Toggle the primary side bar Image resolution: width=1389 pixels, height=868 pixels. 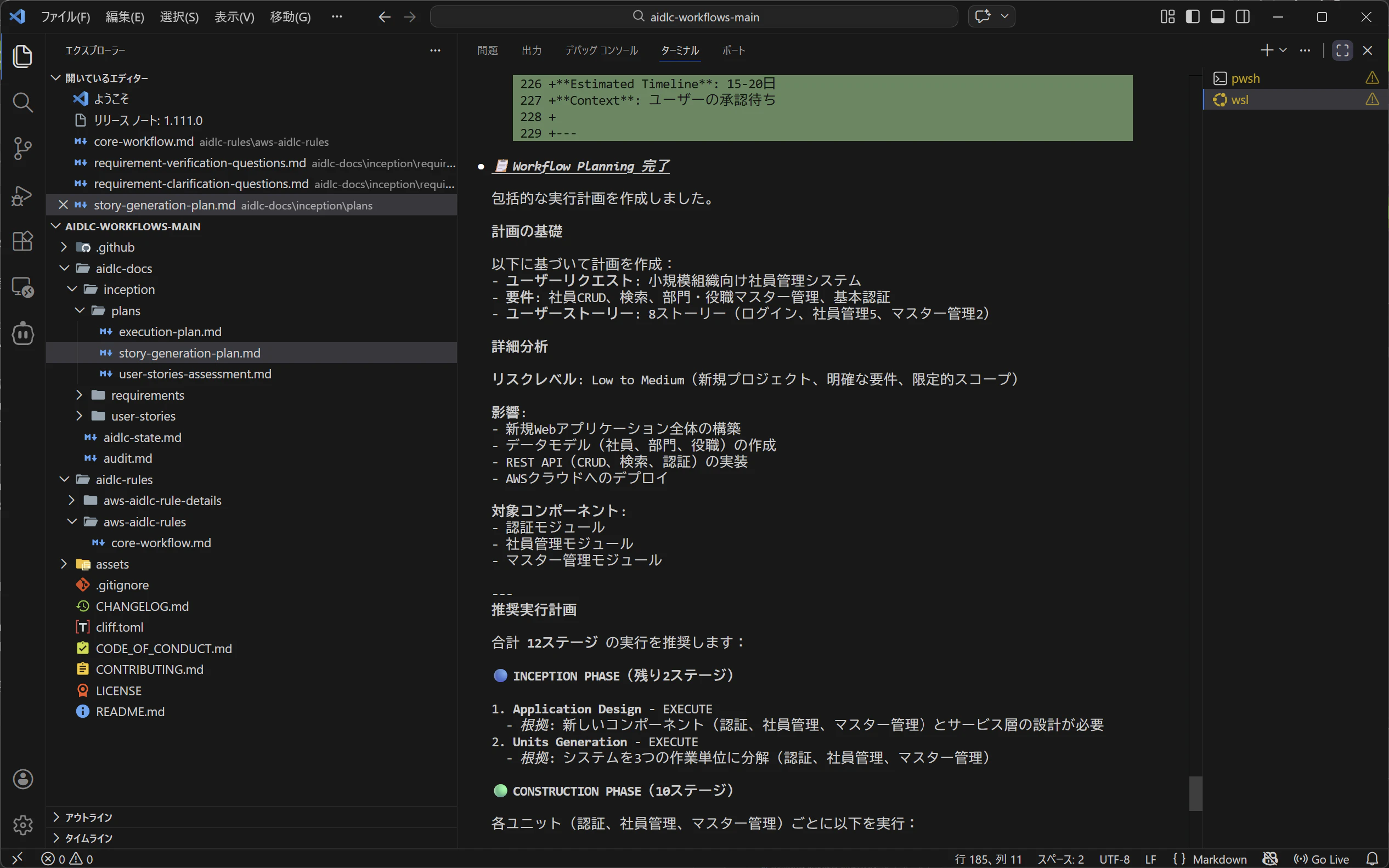click(x=1192, y=16)
